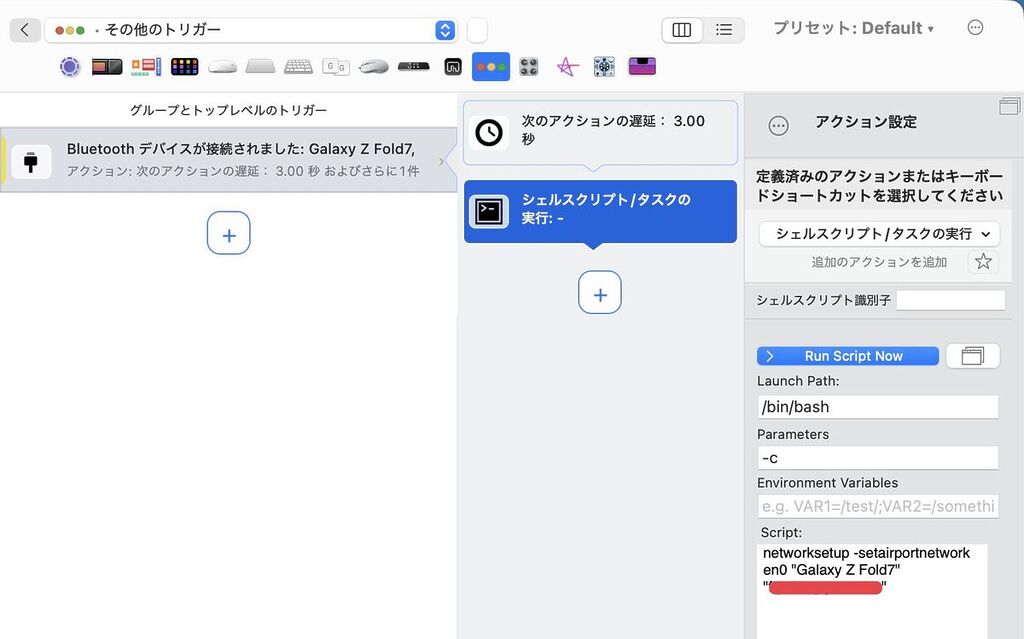Viewport: 1024px width, 639px height.
Task: Click the white color swatch beside selector
Action: (477, 30)
